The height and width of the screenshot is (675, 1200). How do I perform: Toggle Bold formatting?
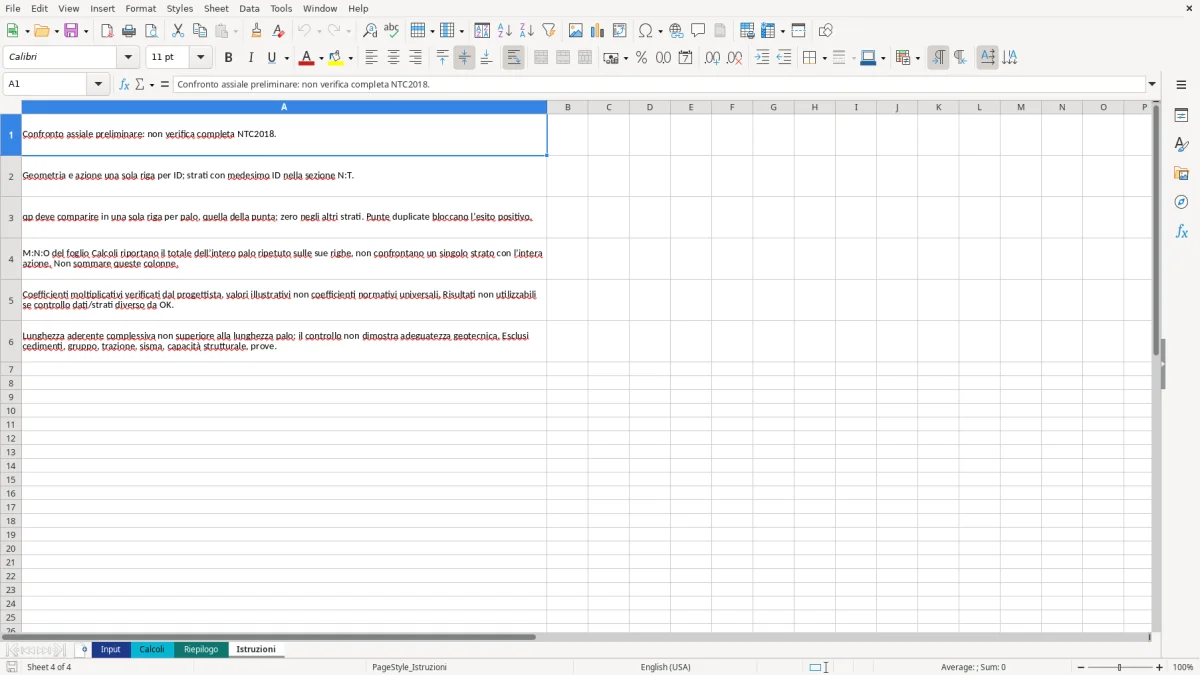point(229,58)
